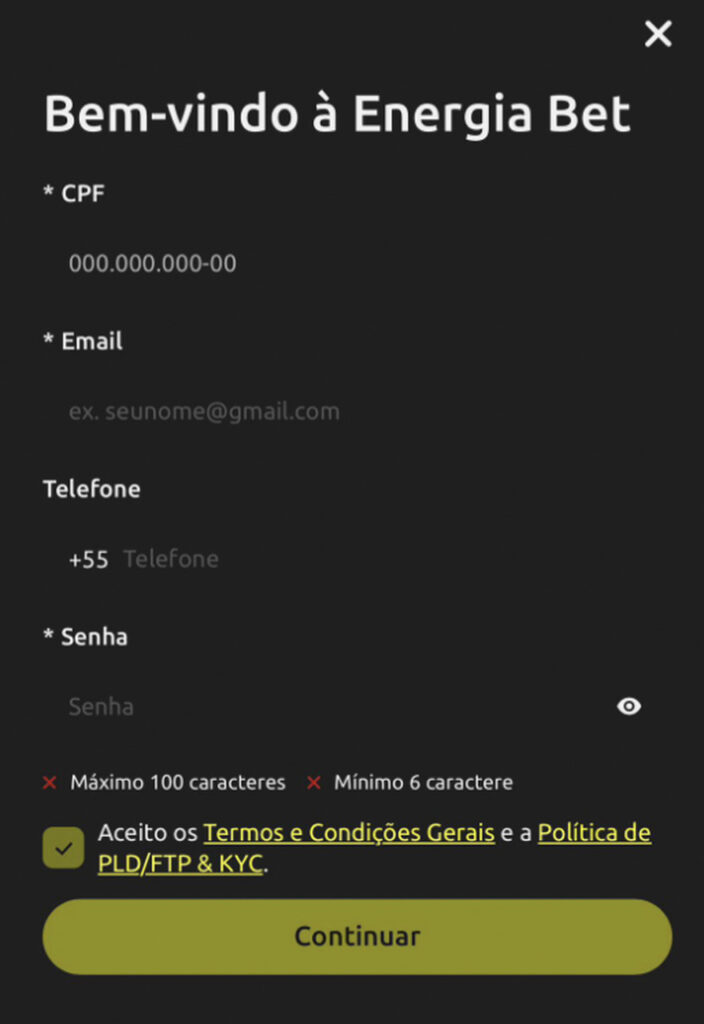This screenshot has width=704, height=1024.
Task: Click the checkmark inside the terms checkbox
Action: pos(62,846)
